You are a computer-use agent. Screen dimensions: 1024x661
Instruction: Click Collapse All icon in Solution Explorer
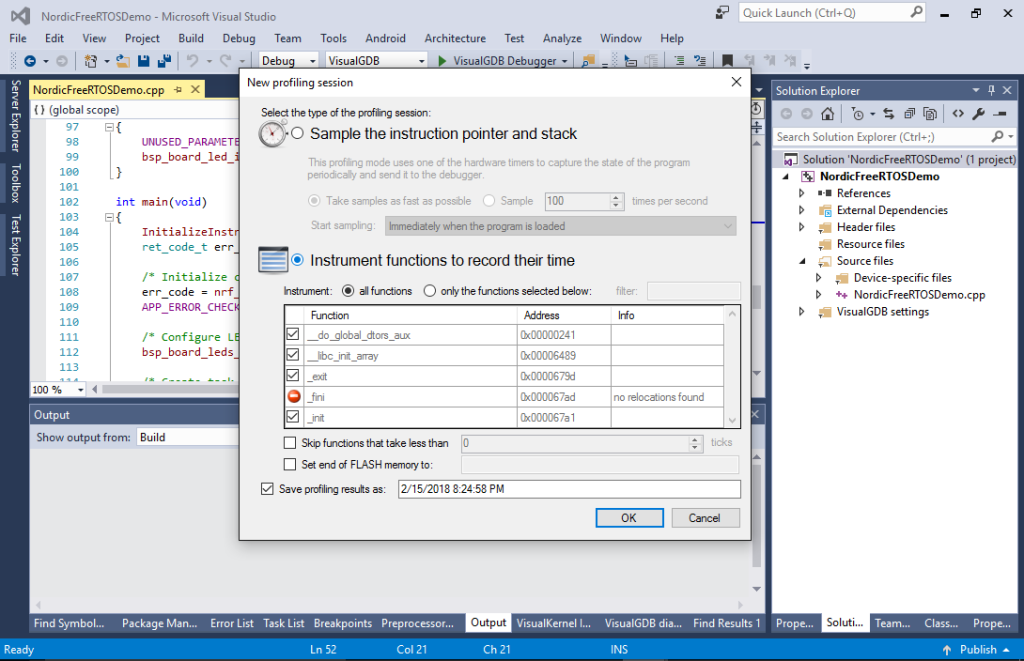click(x=910, y=114)
